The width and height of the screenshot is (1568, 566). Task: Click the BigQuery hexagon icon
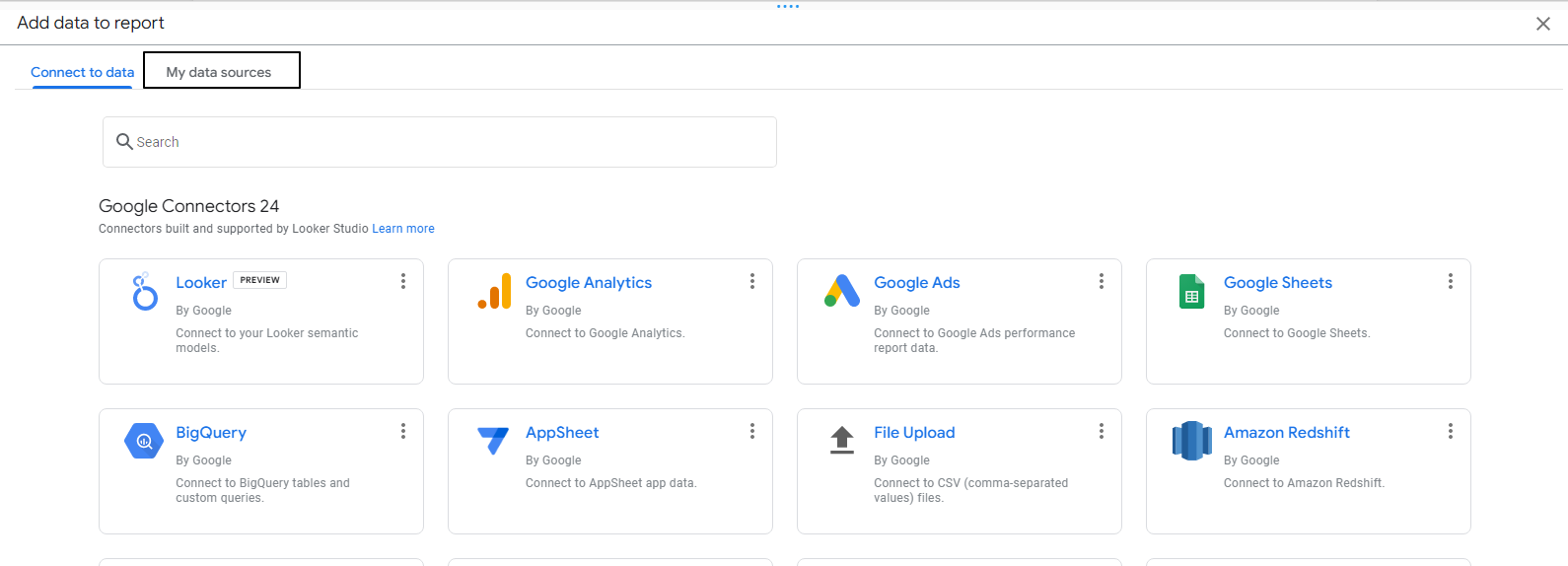point(144,441)
